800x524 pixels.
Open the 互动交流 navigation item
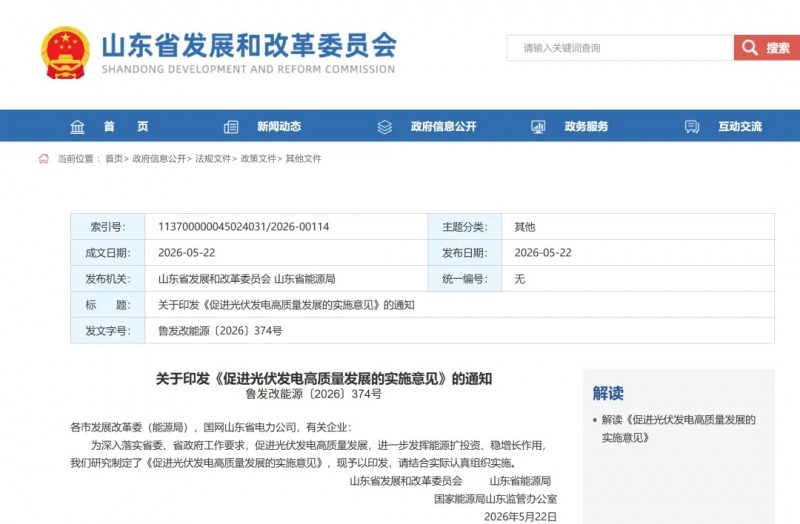[740, 127]
